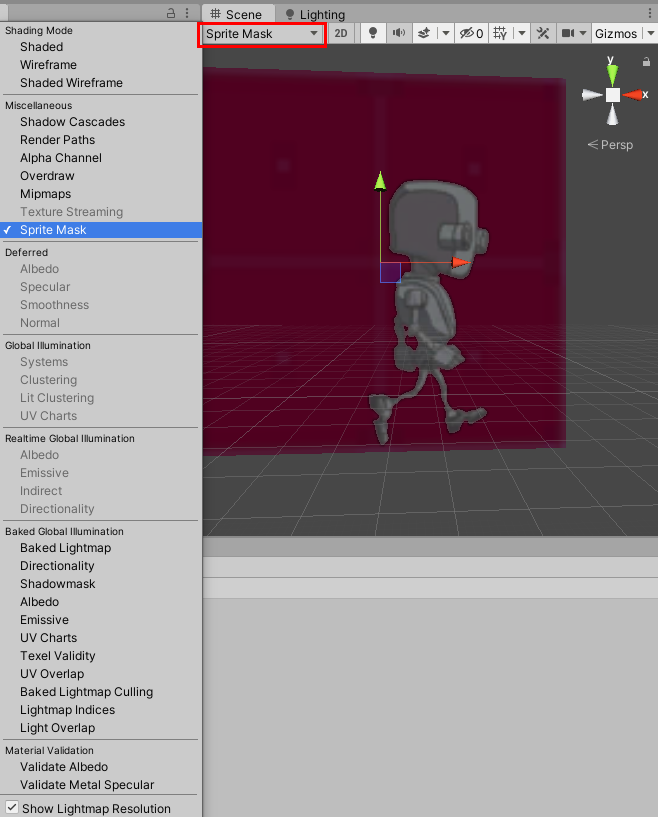Screen dimensions: 658x817
Task: Toggle scene effects layers icon
Action: coord(423,33)
